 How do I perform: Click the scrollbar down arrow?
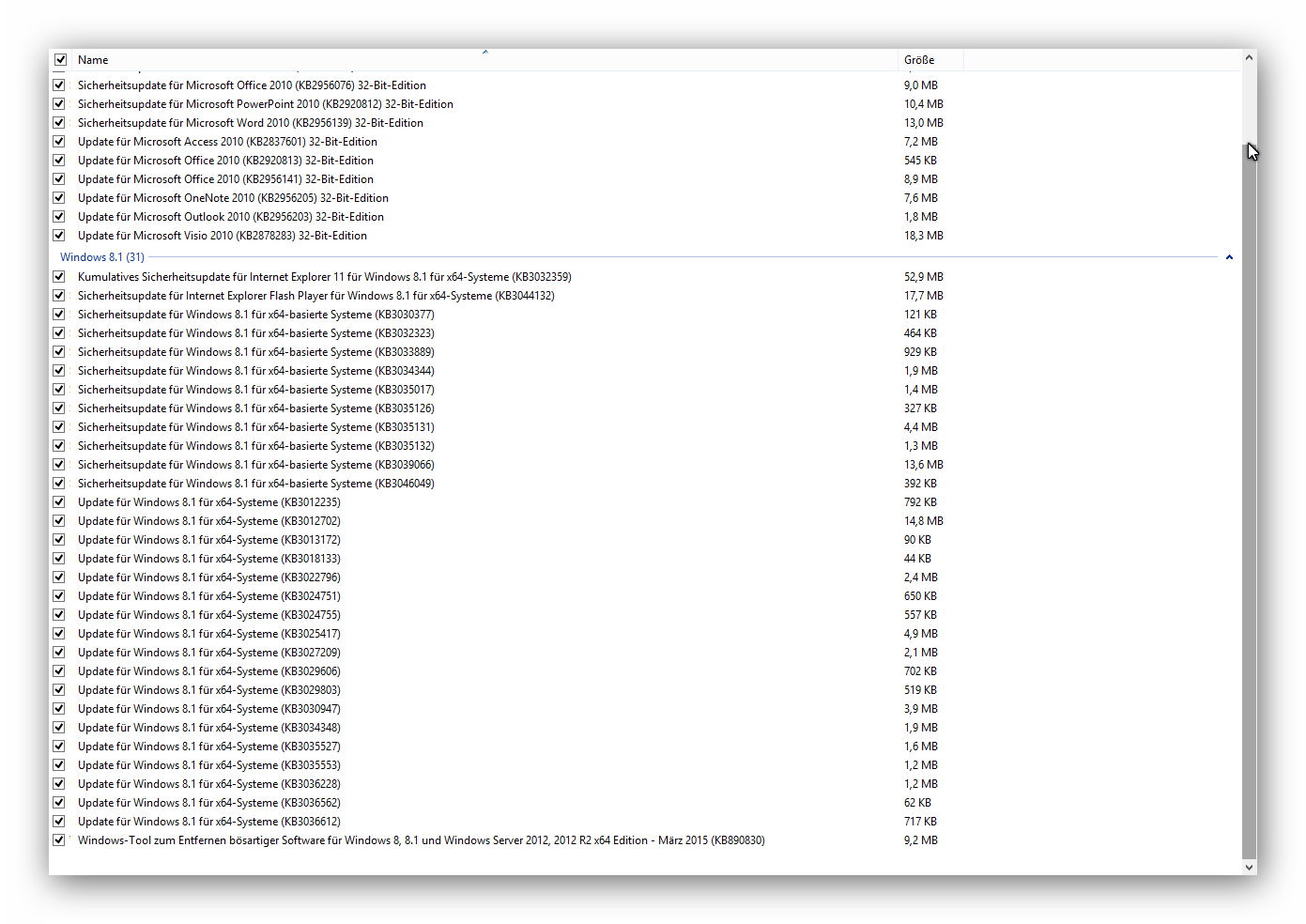click(1249, 867)
